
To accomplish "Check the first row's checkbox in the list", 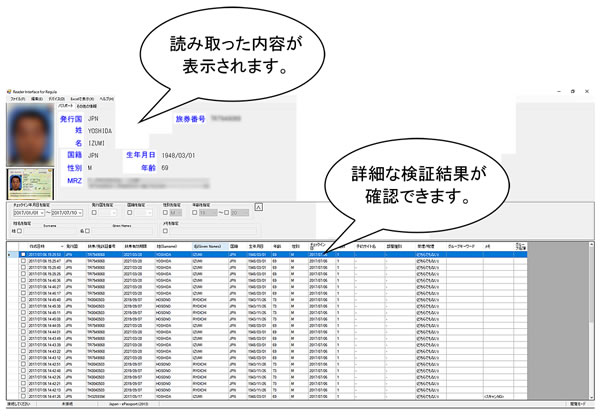I will click(23, 255).
